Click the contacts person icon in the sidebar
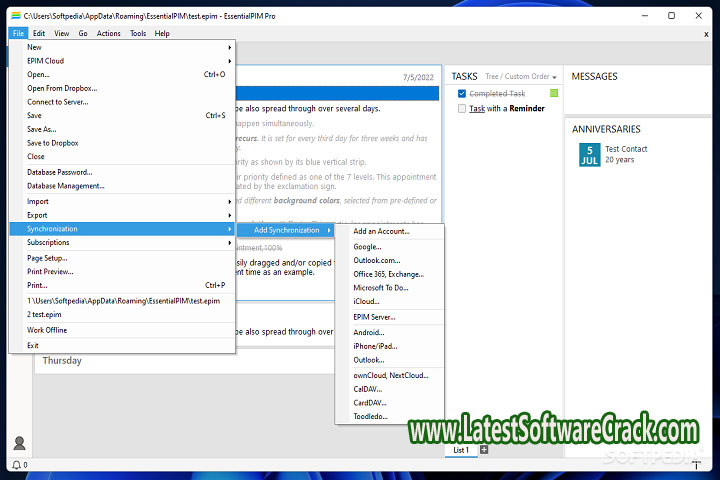The image size is (720, 480). [x=19, y=443]
